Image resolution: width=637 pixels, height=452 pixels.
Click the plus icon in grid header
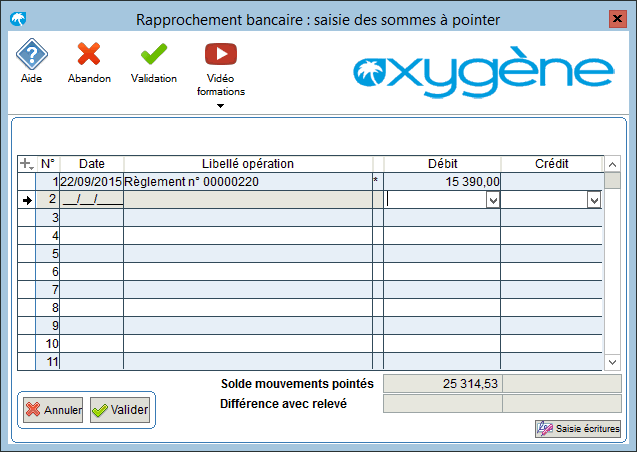click(26, 164)
